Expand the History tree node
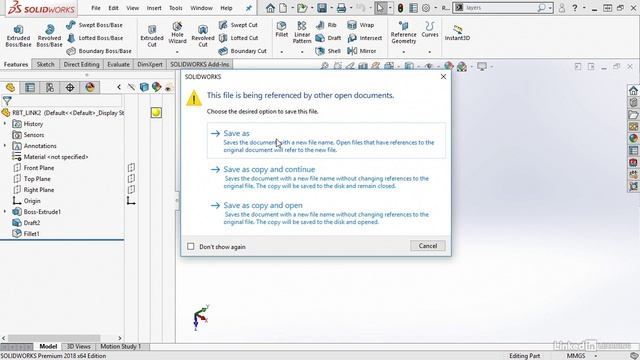640x360 pixels. [5, 124]
